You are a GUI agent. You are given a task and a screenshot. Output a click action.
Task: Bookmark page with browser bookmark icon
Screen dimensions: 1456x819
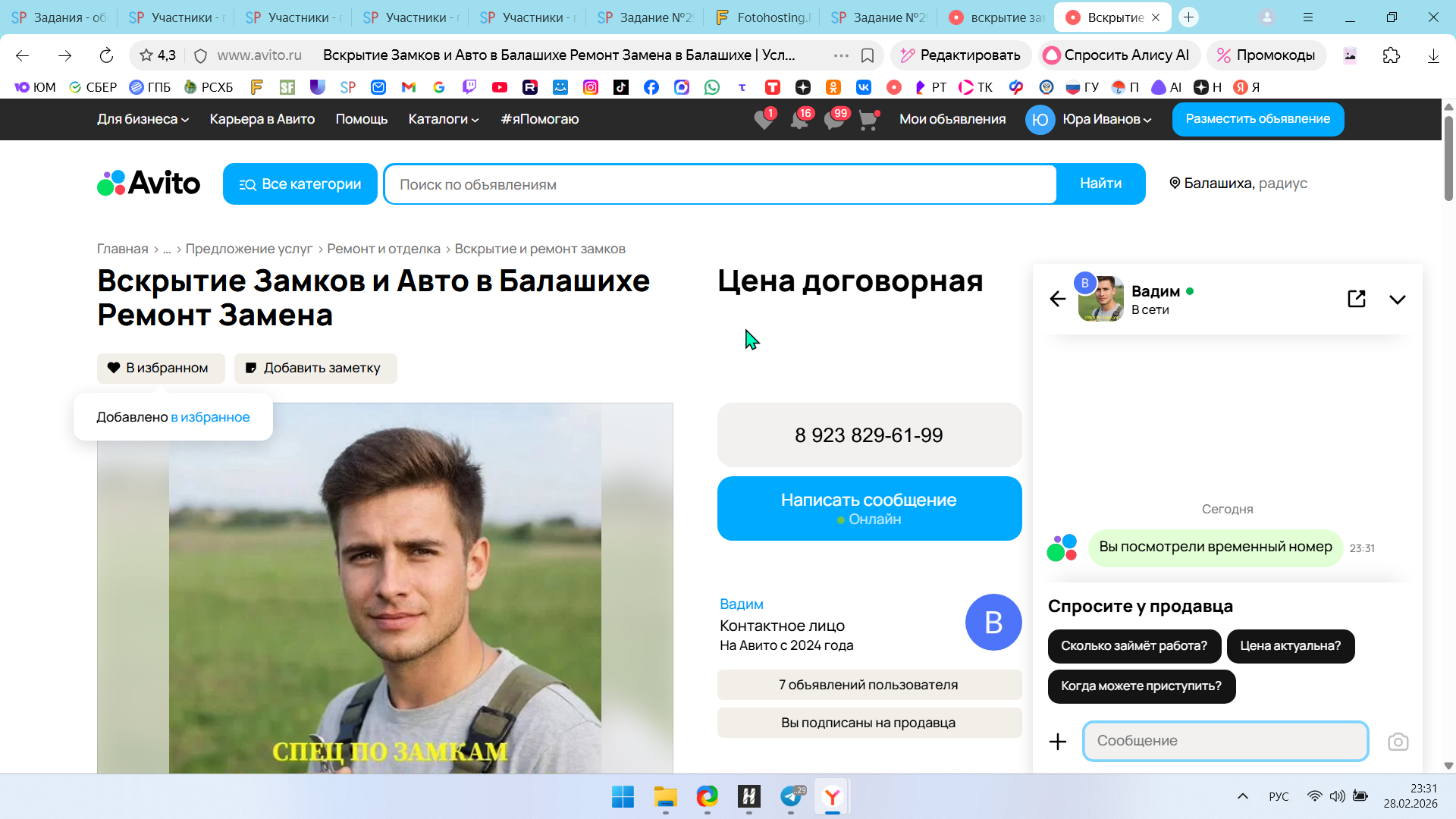868,55
